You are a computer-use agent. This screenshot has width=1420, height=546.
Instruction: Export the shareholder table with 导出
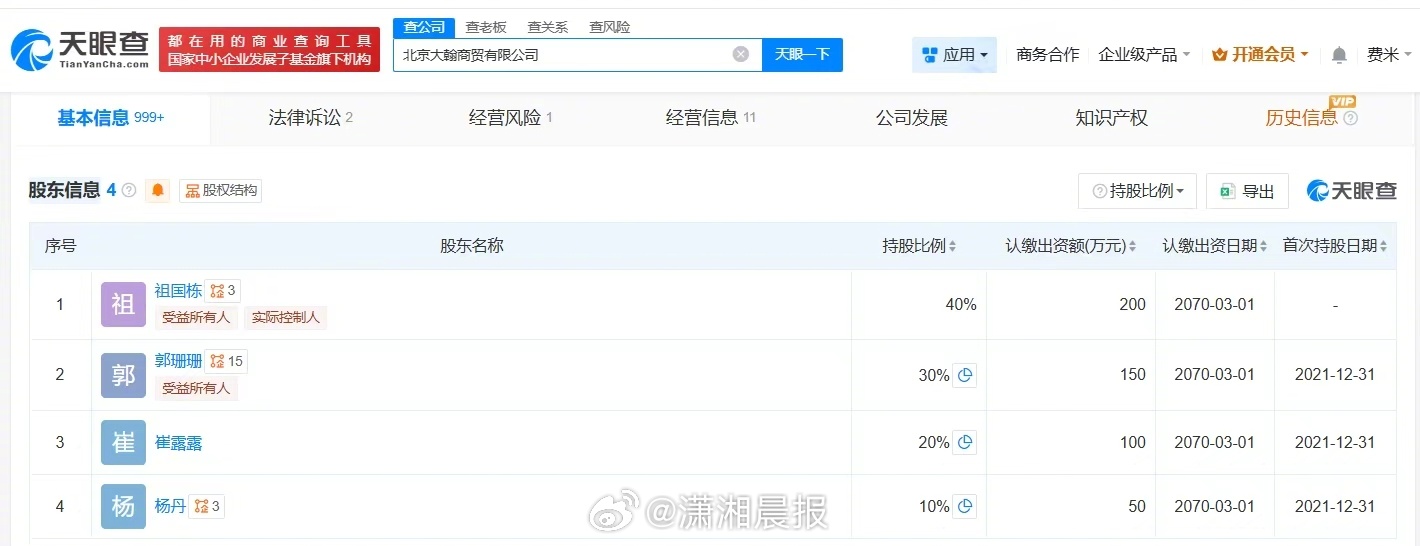click(1247, 191)
